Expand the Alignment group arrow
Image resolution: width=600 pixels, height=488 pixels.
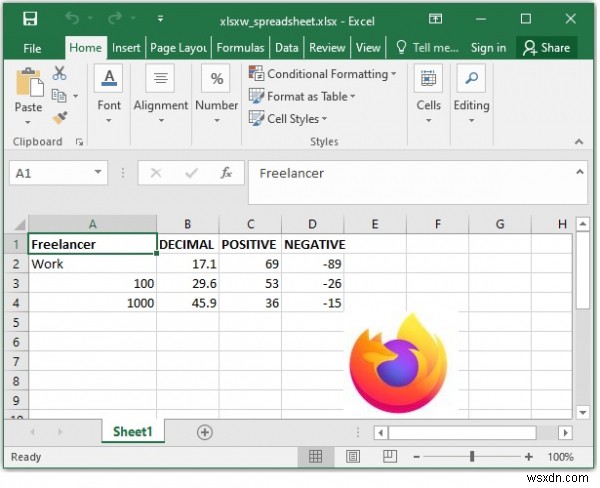tap(161, 121)
